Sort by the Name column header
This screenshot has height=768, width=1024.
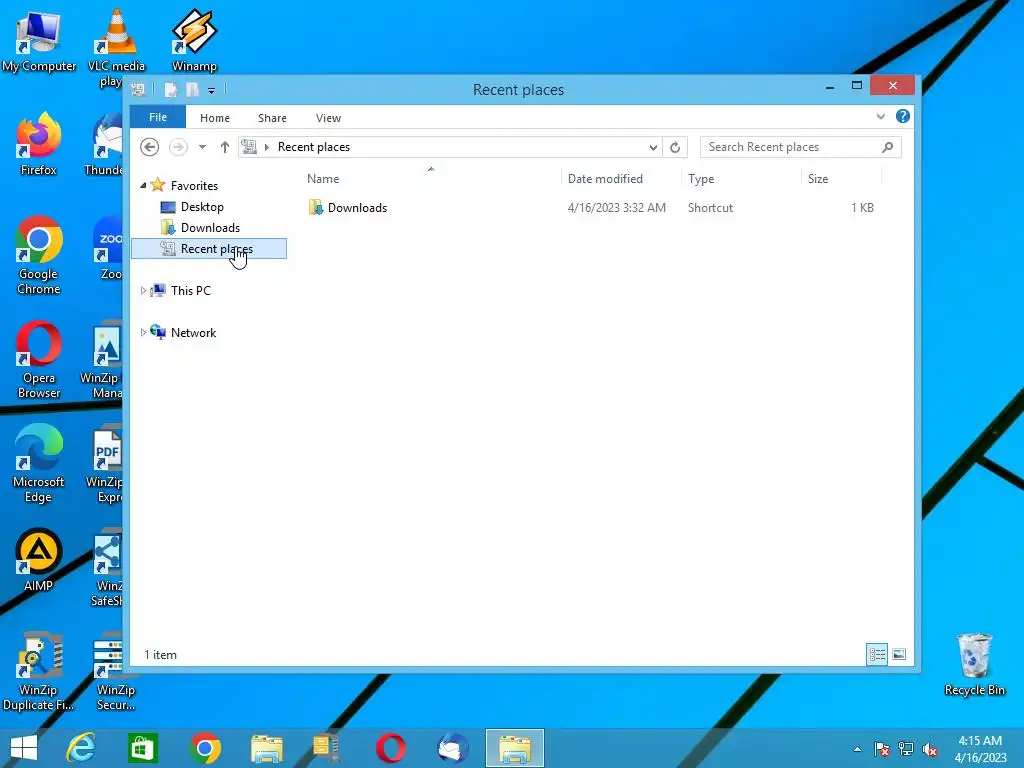pyautogui.click(x=431, y=179)
